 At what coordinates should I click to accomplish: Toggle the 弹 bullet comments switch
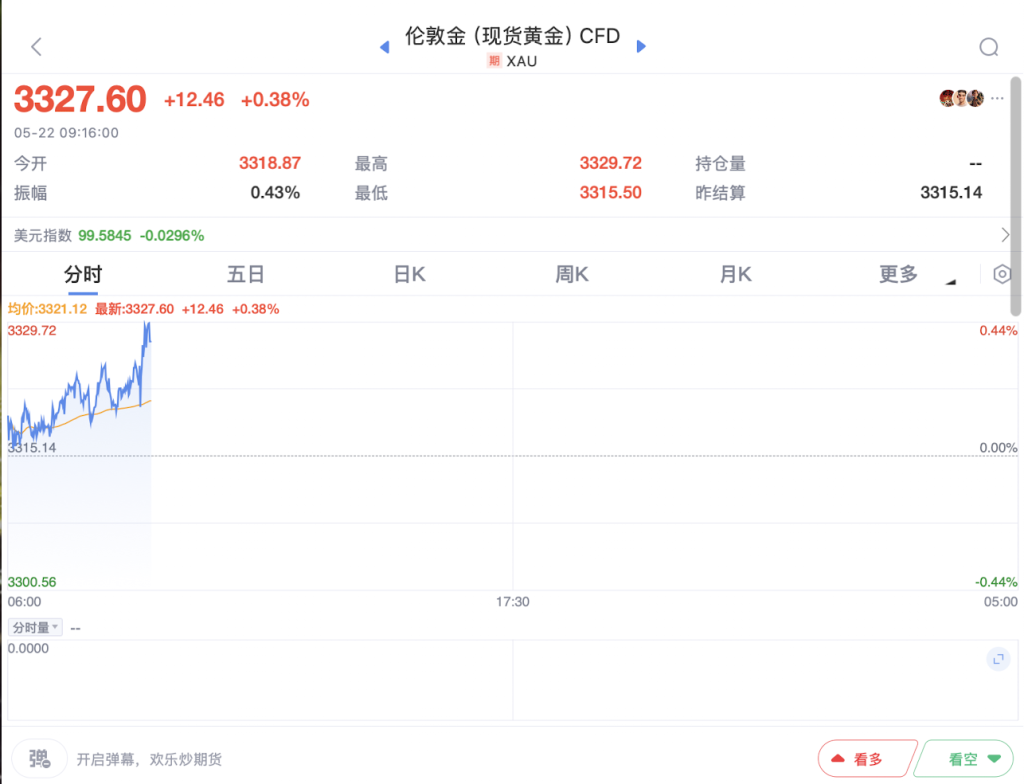coord(40,758)
